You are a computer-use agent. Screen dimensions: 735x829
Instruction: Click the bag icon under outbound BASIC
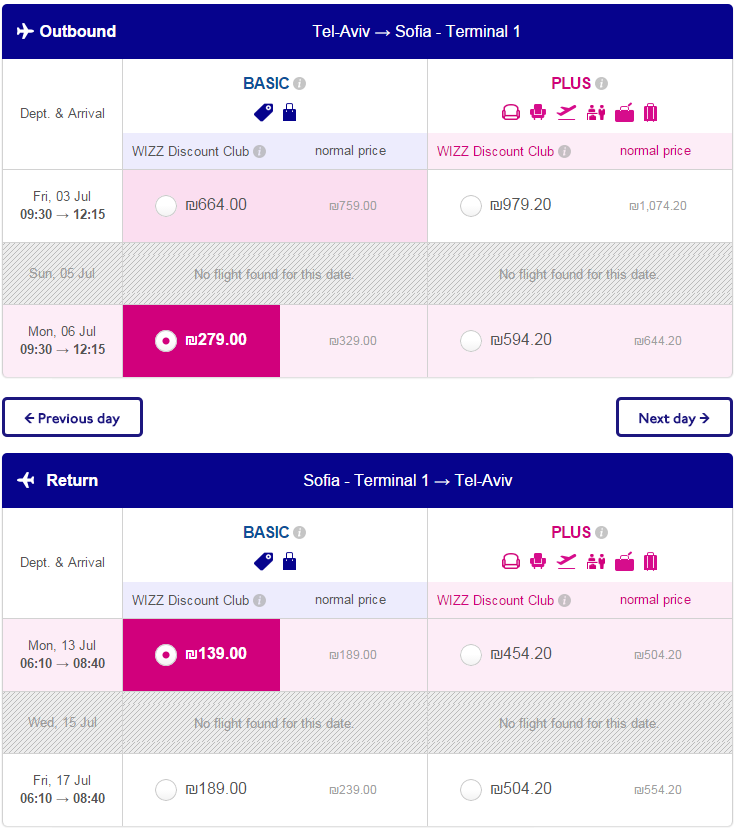coord(289,112)
